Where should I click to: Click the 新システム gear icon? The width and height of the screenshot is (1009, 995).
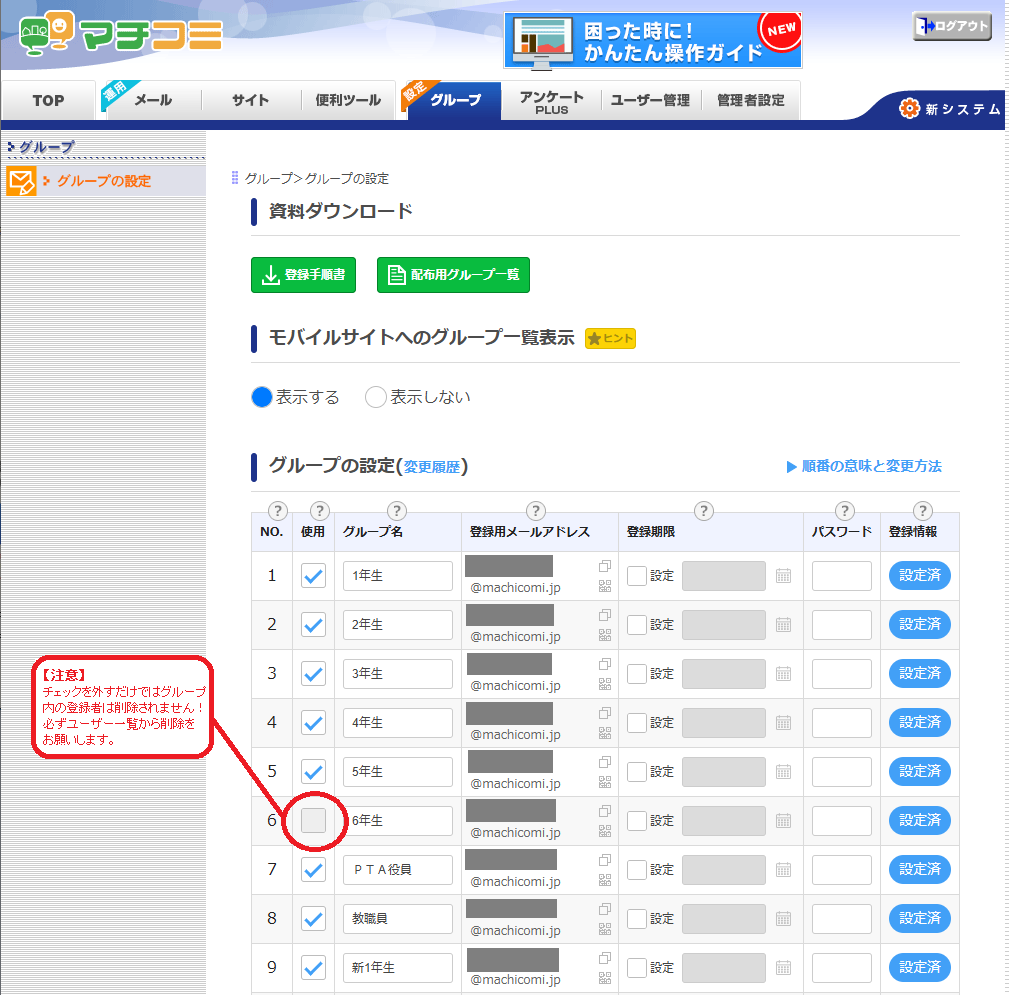click(909, 108)
